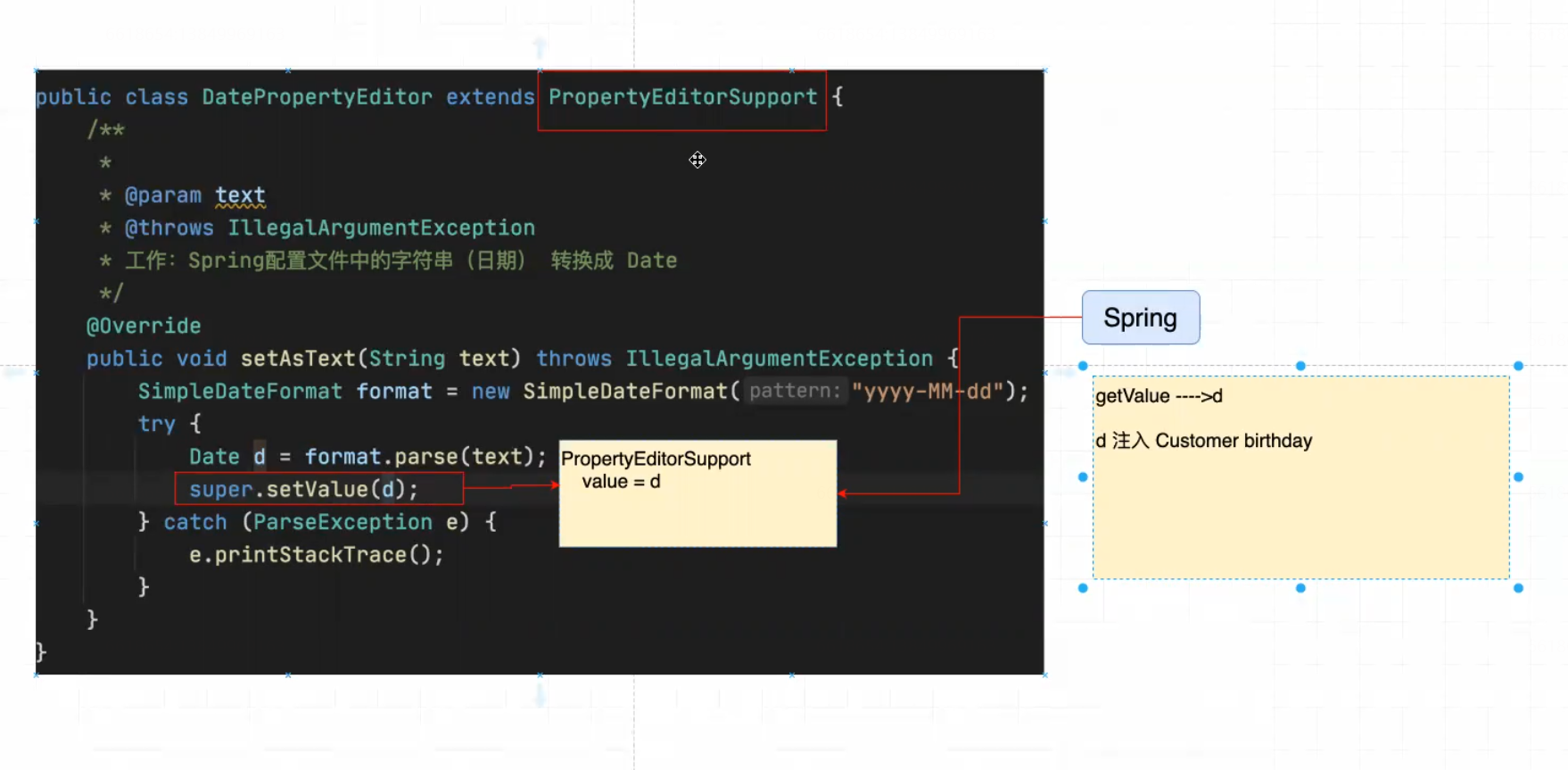Click "Date d = format.parse(text);" line
Screen dimensions: 1568x770
pos(367,457)
